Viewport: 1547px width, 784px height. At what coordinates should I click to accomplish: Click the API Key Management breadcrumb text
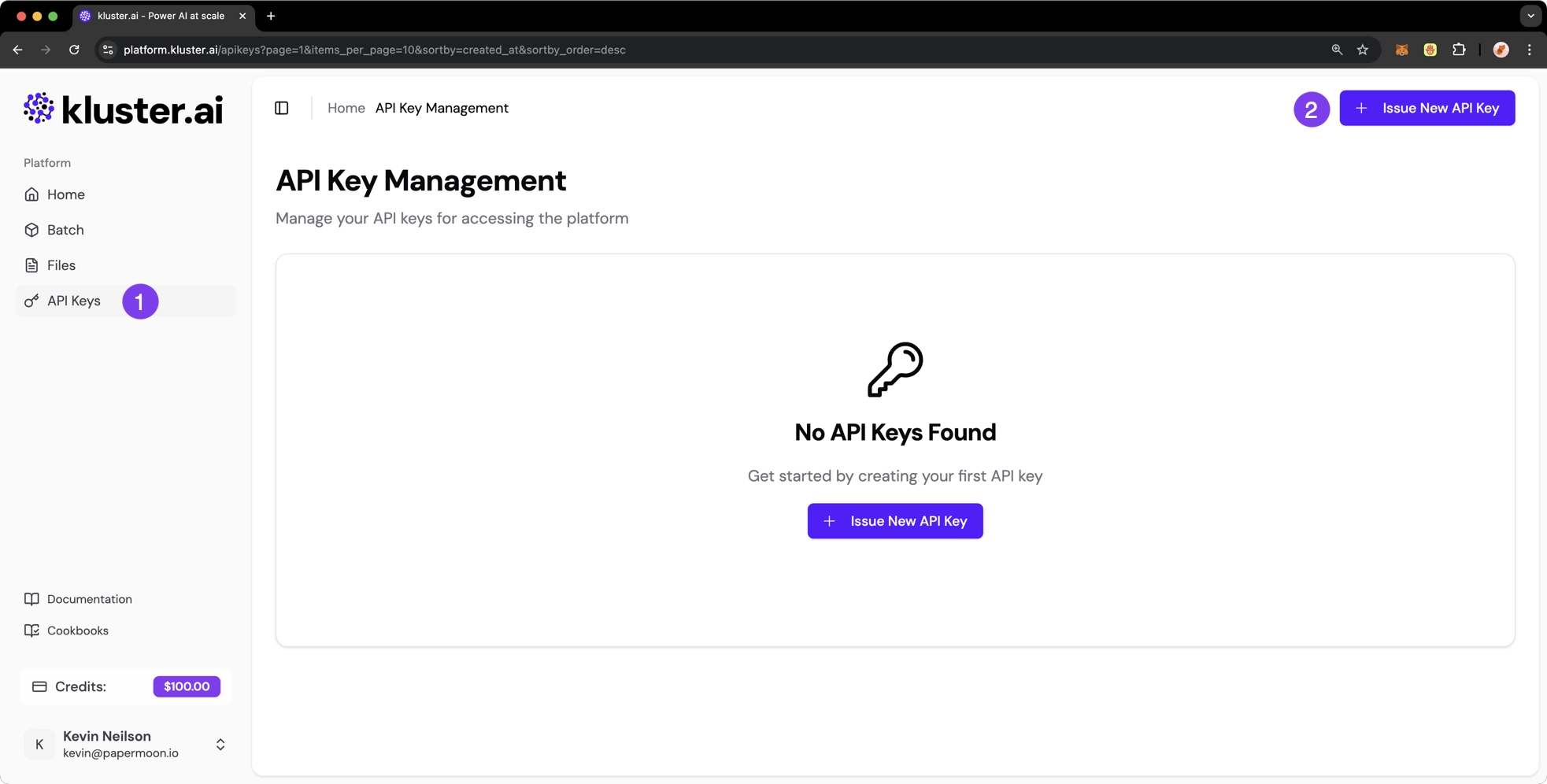[442, 108]
